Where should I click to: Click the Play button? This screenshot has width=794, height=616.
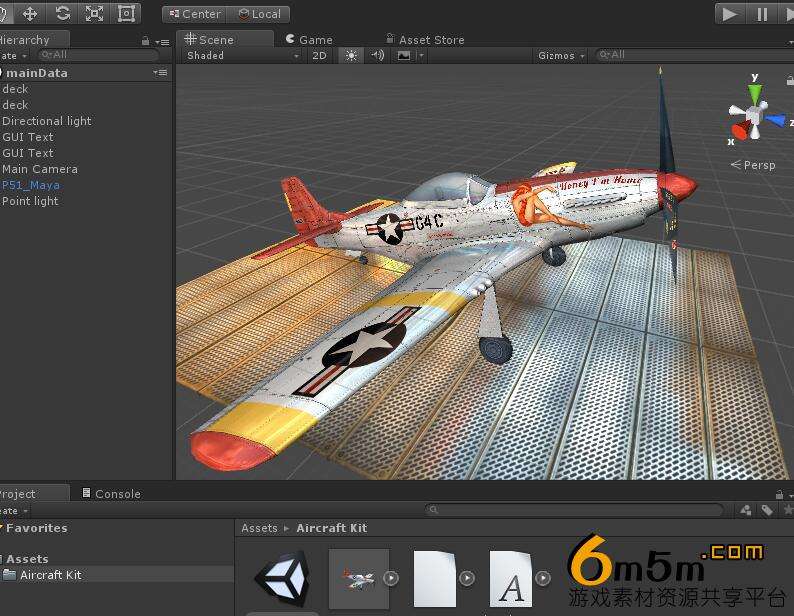coord(730,14)
